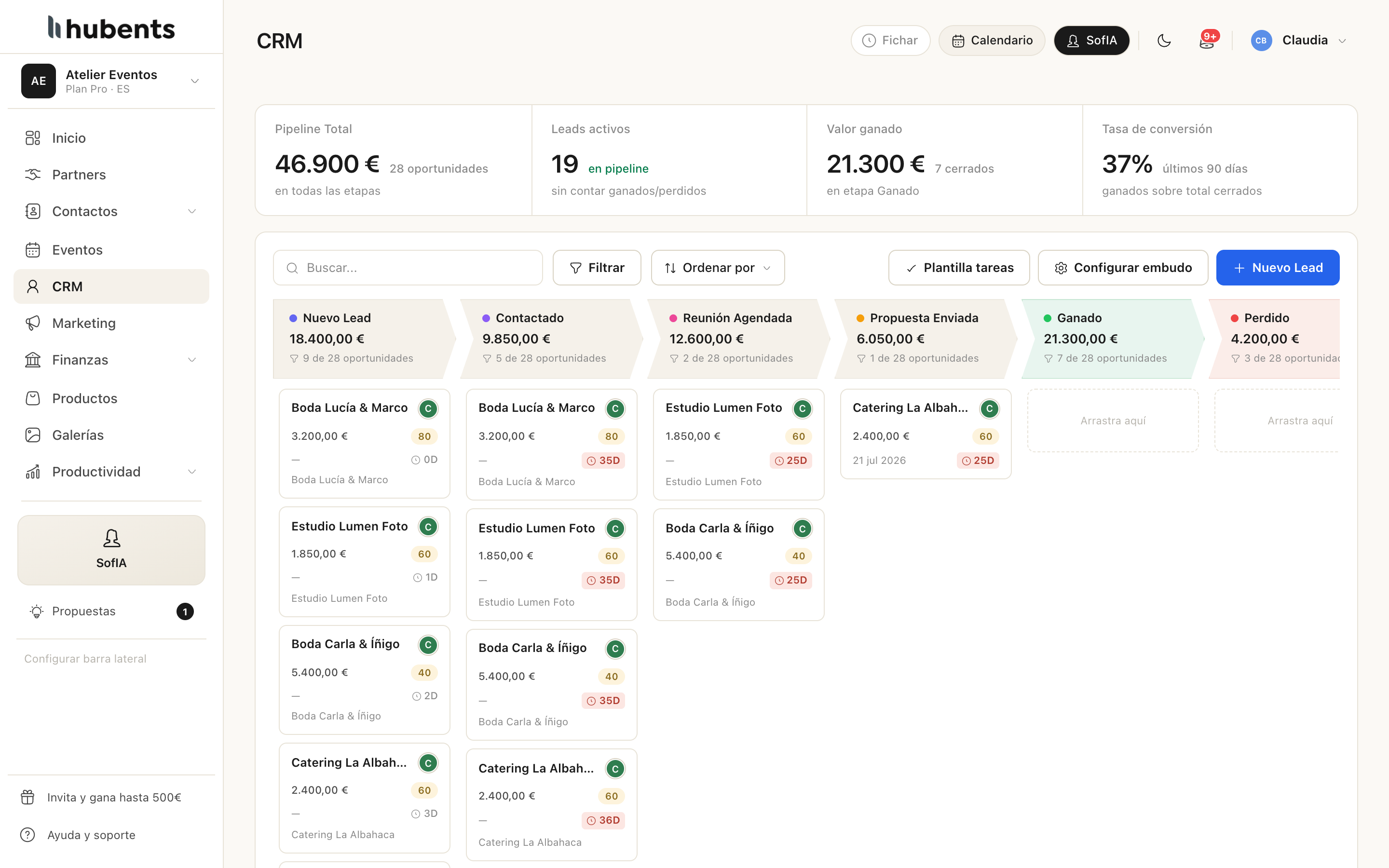Screen dimensions: 1389x868
Task: Open the Inicio dashboard icon
Action: tap(33, 138)
